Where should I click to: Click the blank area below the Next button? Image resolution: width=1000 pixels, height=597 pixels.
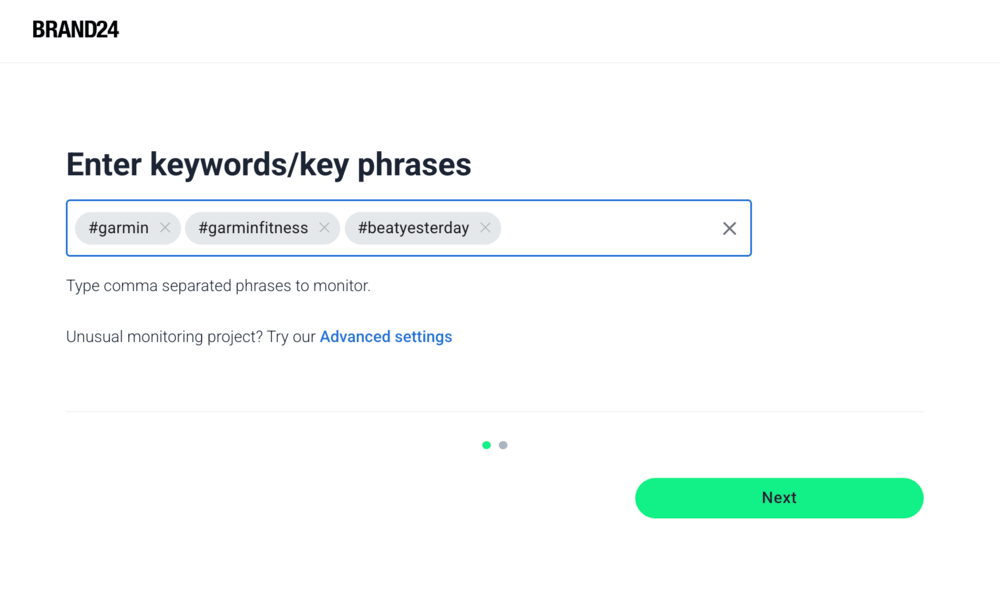[x=779, y=560]
